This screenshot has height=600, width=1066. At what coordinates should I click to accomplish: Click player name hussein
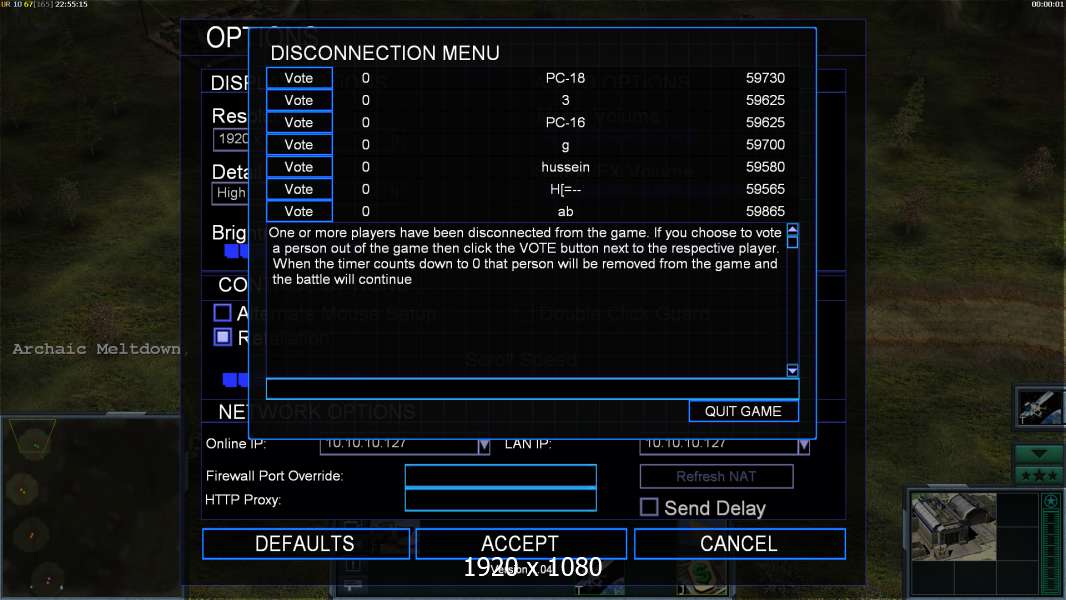tap(566, 167)
